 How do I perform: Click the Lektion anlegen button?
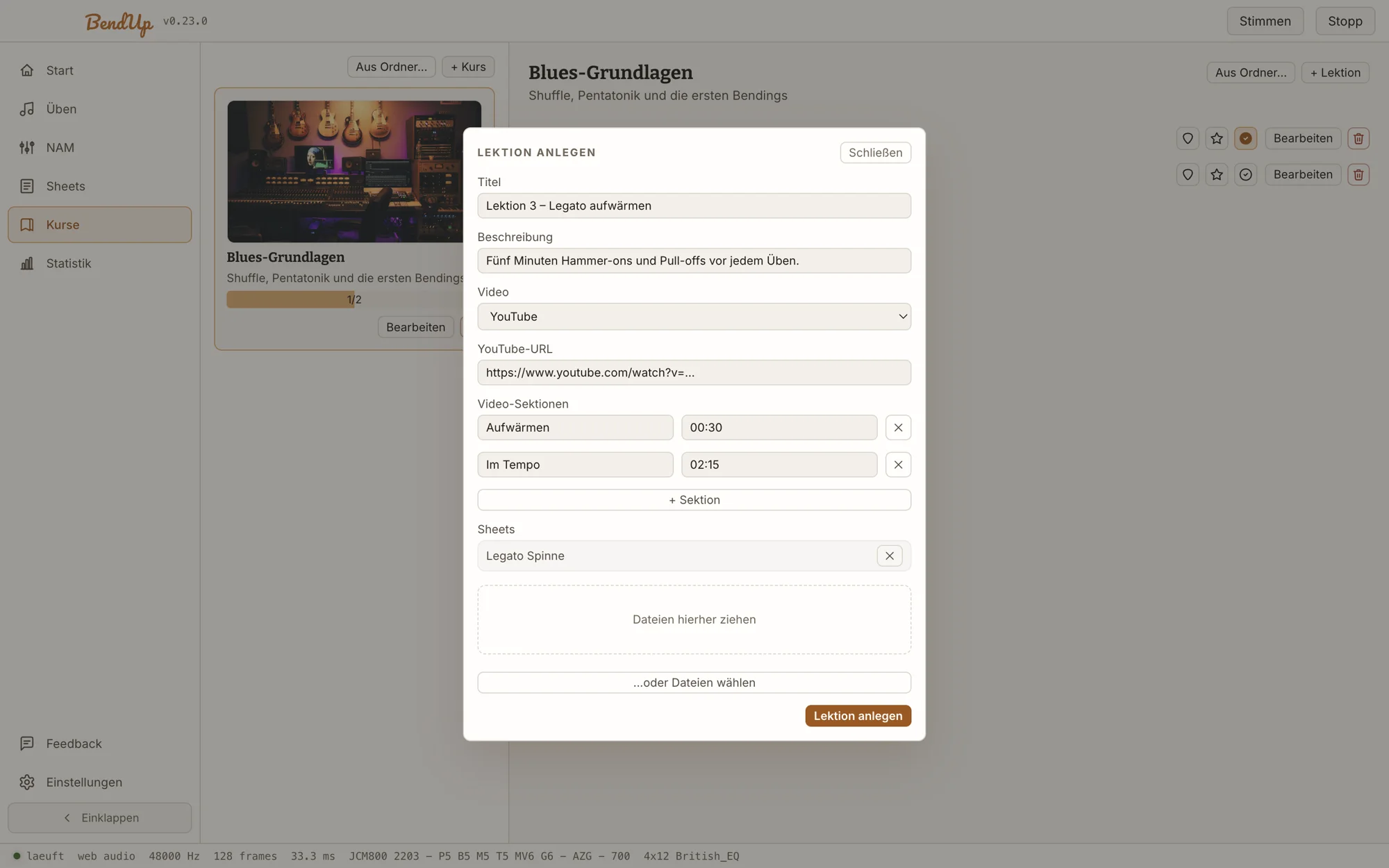click(858, 716)
